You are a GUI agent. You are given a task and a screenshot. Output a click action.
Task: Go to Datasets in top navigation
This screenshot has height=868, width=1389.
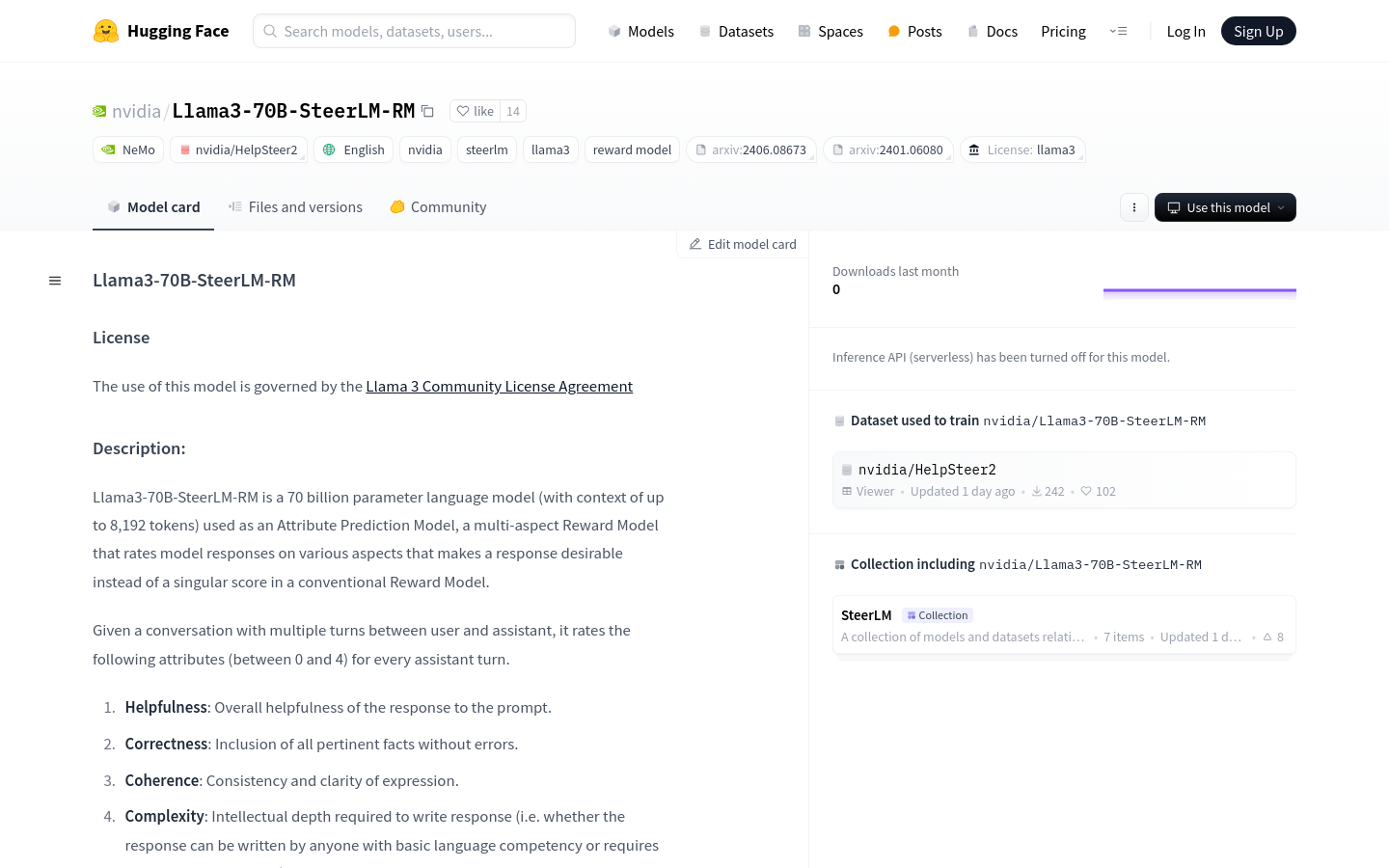coord(736,31)
